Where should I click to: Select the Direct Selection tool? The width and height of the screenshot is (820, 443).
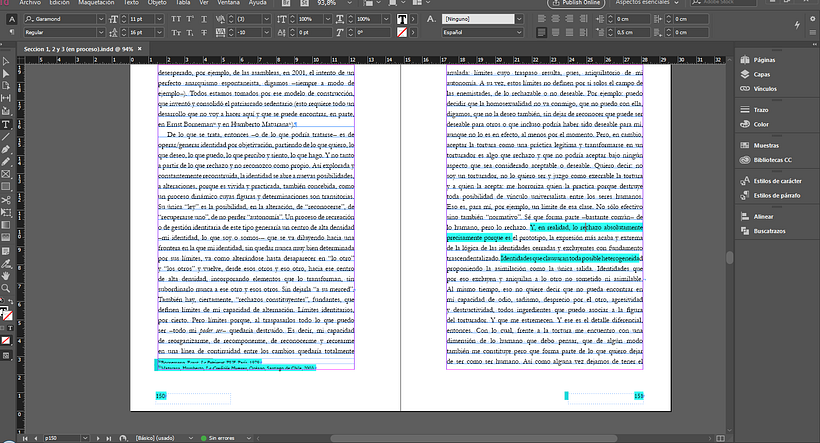[6, 74]
